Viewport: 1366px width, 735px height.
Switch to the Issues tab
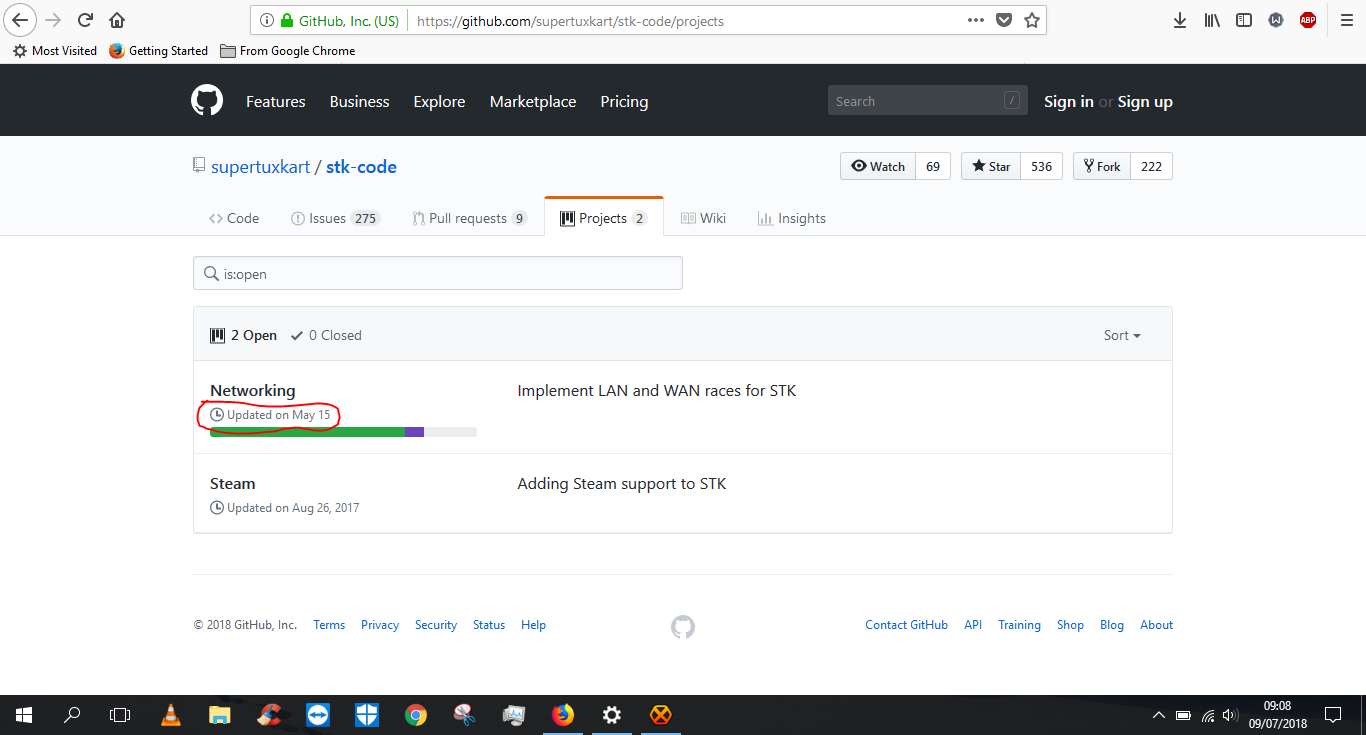coord(334,218)
